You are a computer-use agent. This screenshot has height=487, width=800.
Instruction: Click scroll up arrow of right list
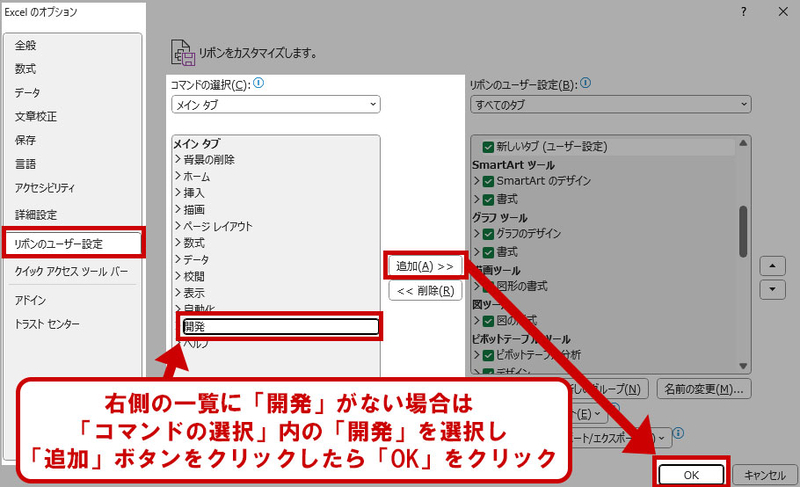coord(743,143)
